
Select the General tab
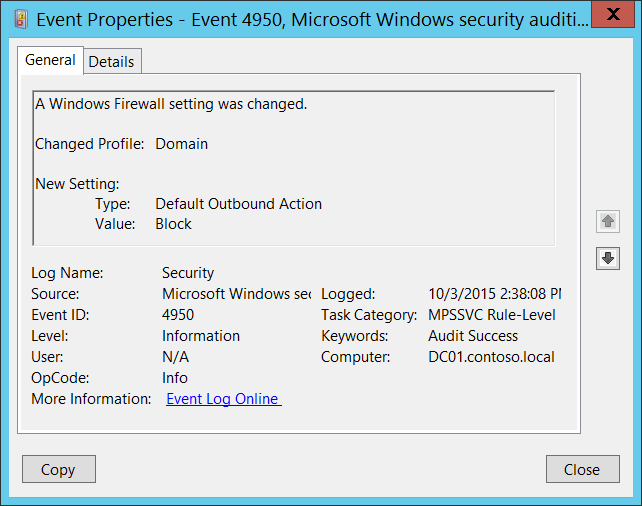pos(50,60)
